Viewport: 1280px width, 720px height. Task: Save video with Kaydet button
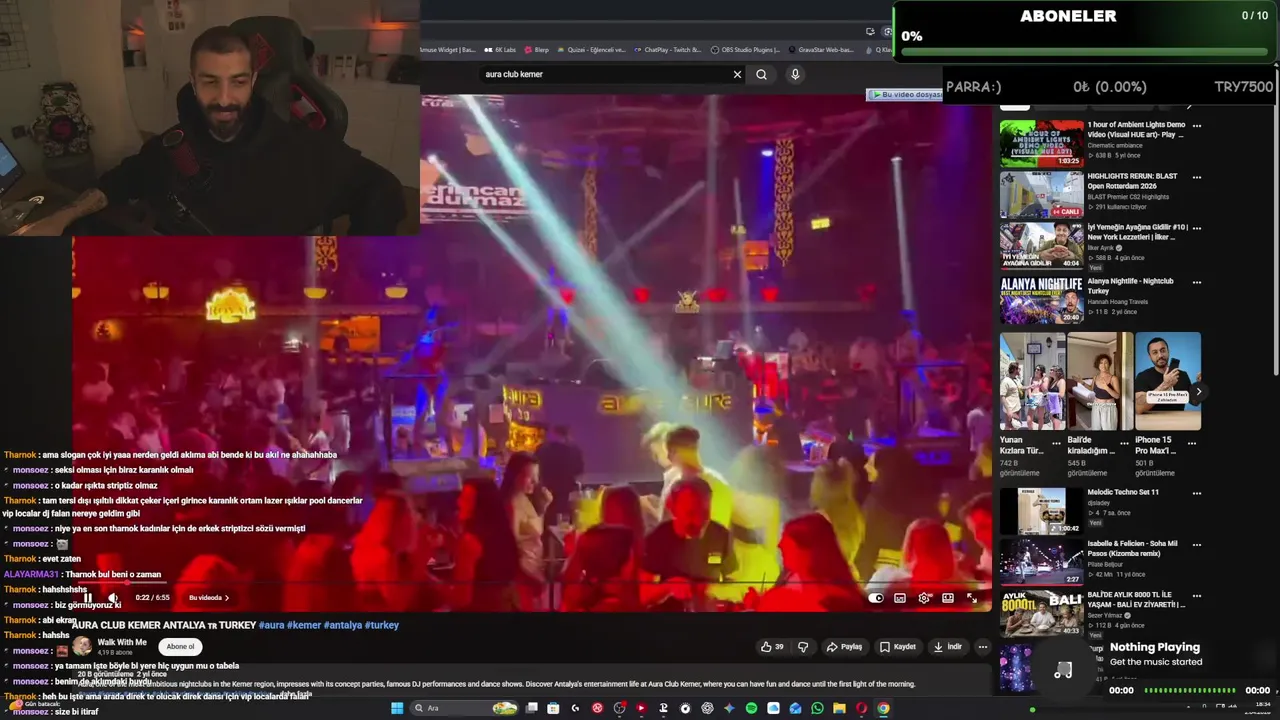[897, 647]
